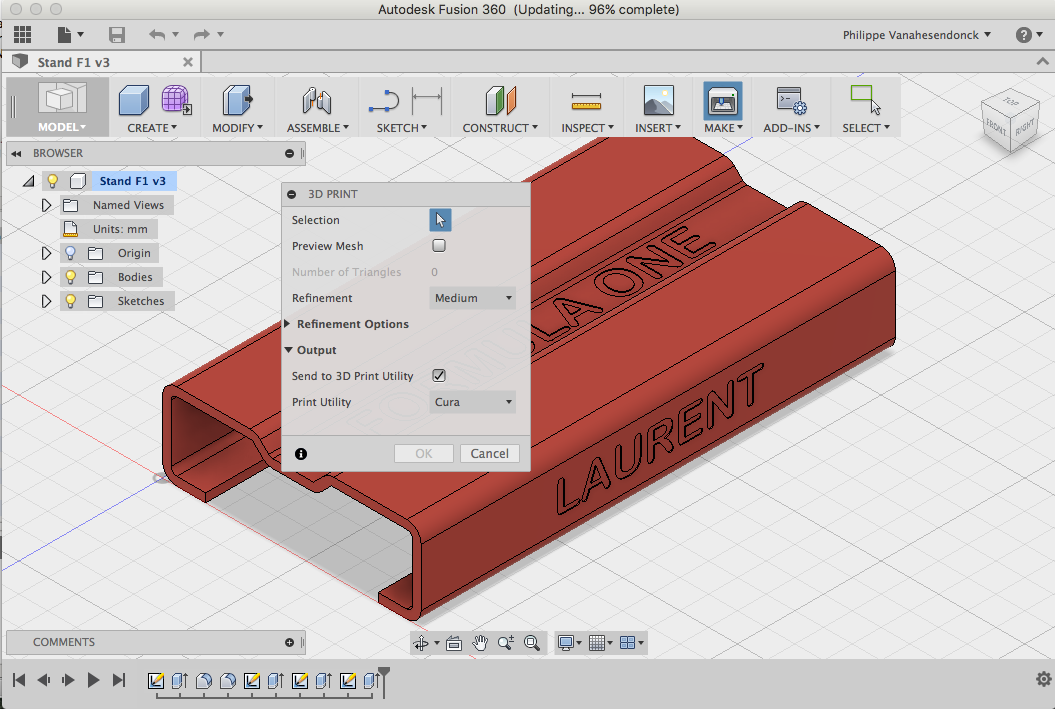Open the MODIFY menu
1055x709 pixels.
coord(237,128)
